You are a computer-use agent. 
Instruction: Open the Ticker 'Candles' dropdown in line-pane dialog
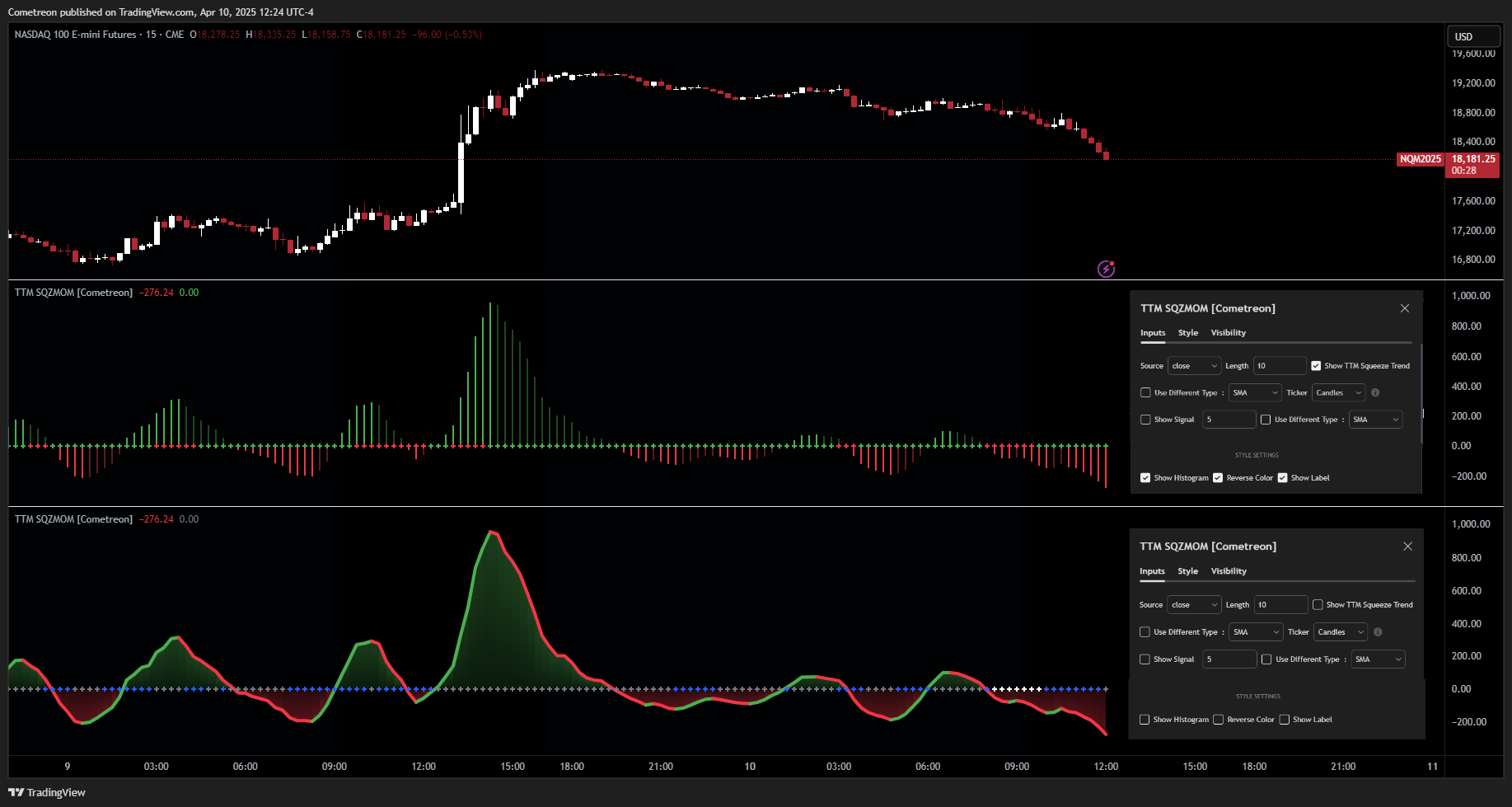1340,632
